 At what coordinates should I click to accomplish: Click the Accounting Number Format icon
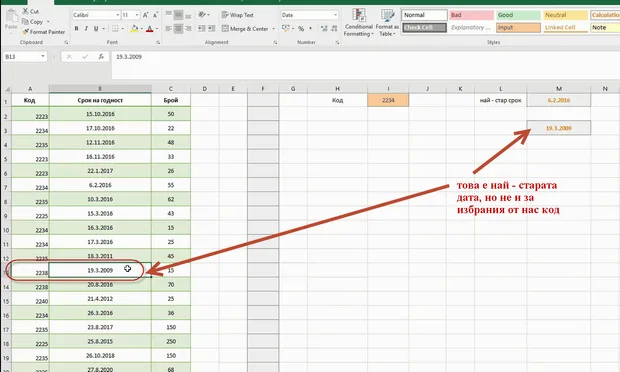pos(285,28)
